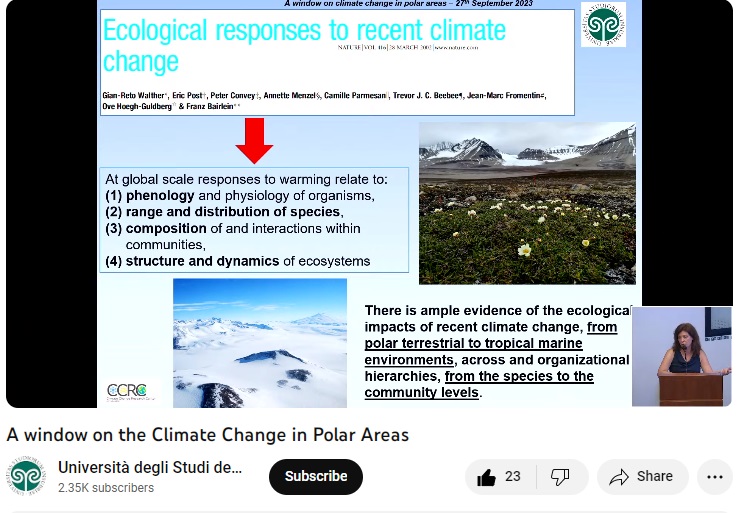
Task: Click the author names line under title
Action: tap(324, 95)
